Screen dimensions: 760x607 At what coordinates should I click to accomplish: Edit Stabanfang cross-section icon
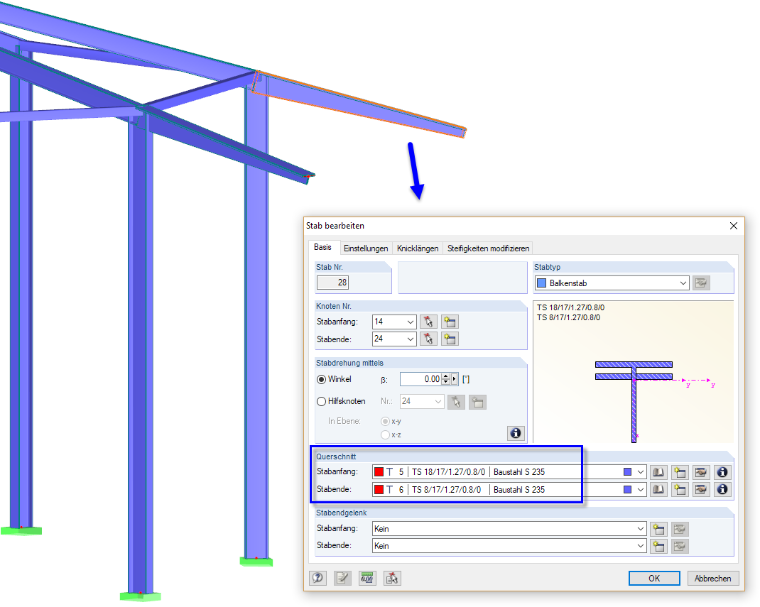pyautogui.click(x=701, y=472)
